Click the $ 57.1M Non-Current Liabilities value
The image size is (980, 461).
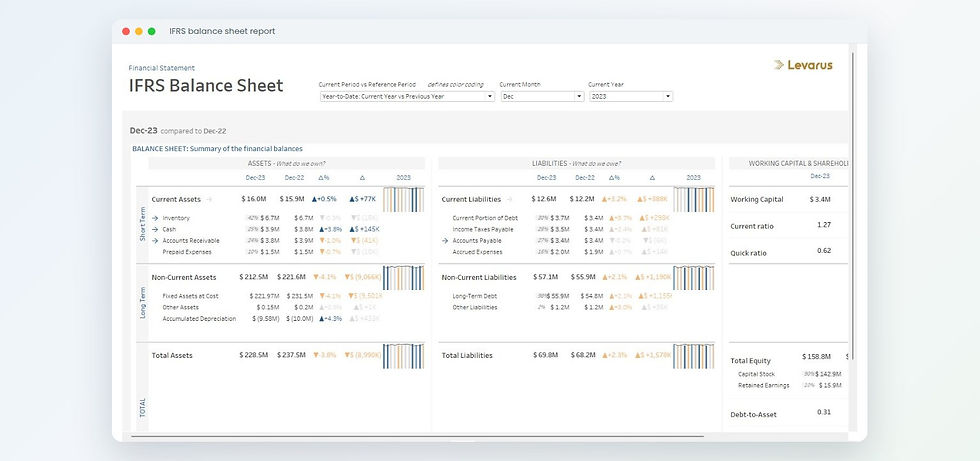click(546, 277)
